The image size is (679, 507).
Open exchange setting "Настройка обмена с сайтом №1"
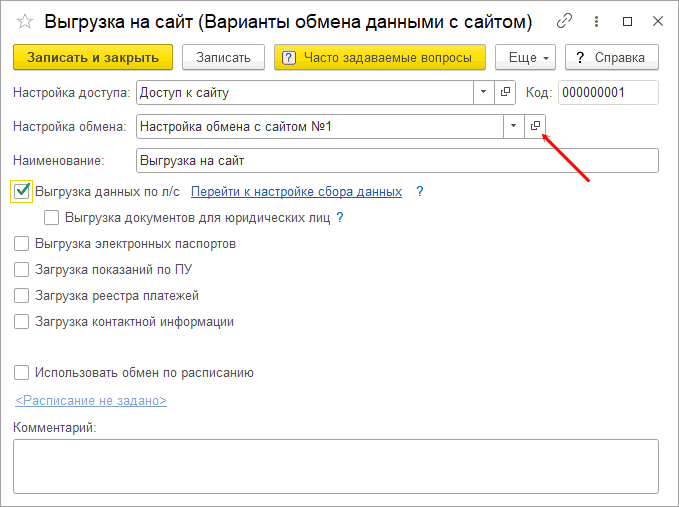[535, 126]
